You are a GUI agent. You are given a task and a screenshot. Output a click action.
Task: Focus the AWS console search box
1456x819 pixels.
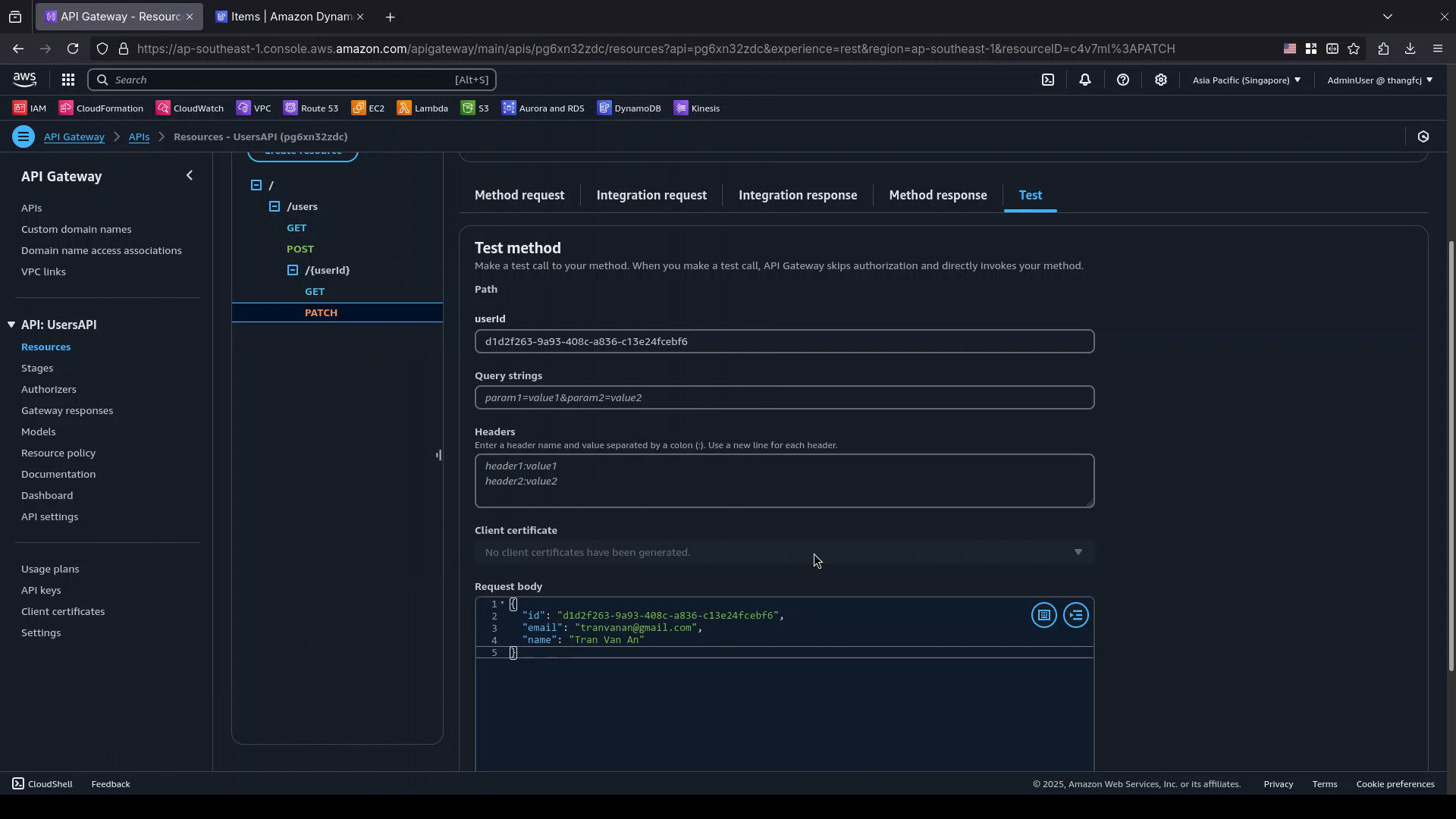(x=292, y=80)
